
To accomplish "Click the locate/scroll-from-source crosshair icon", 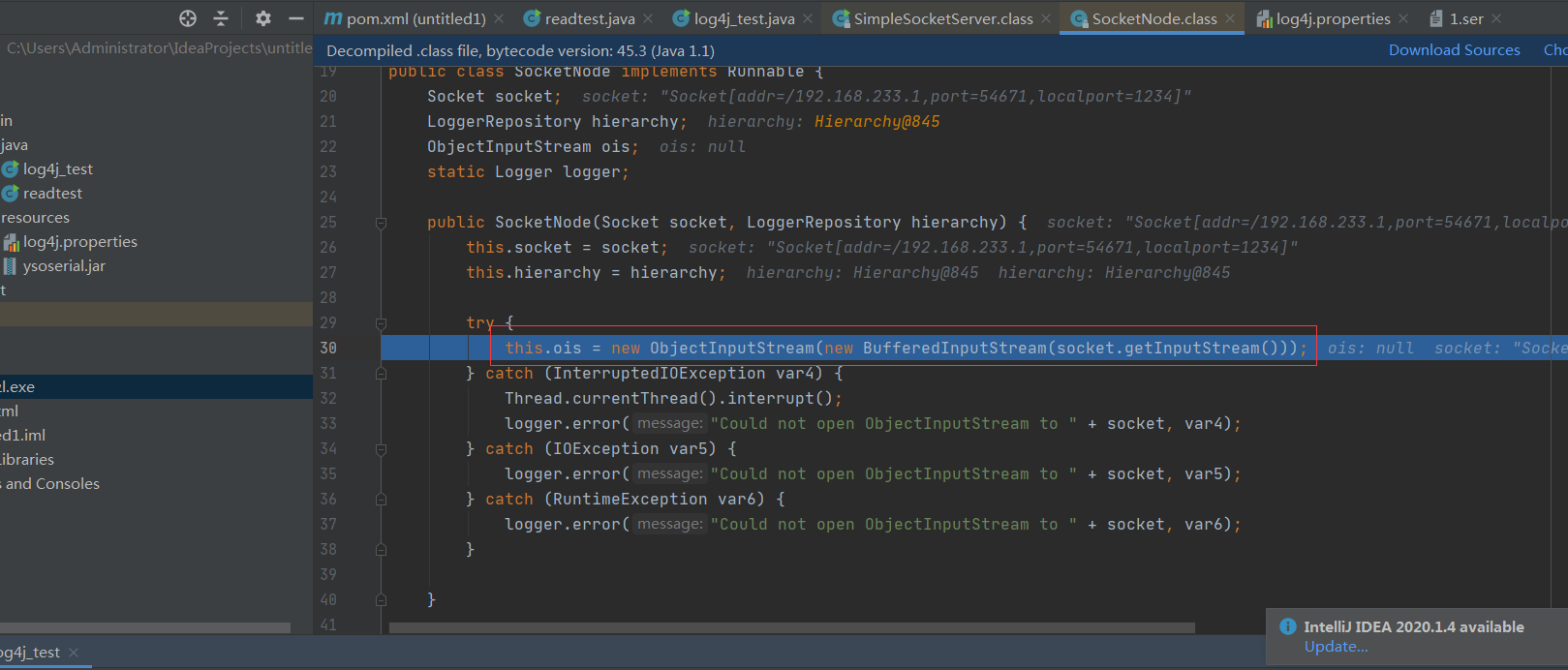I will (x=188, y=18).
